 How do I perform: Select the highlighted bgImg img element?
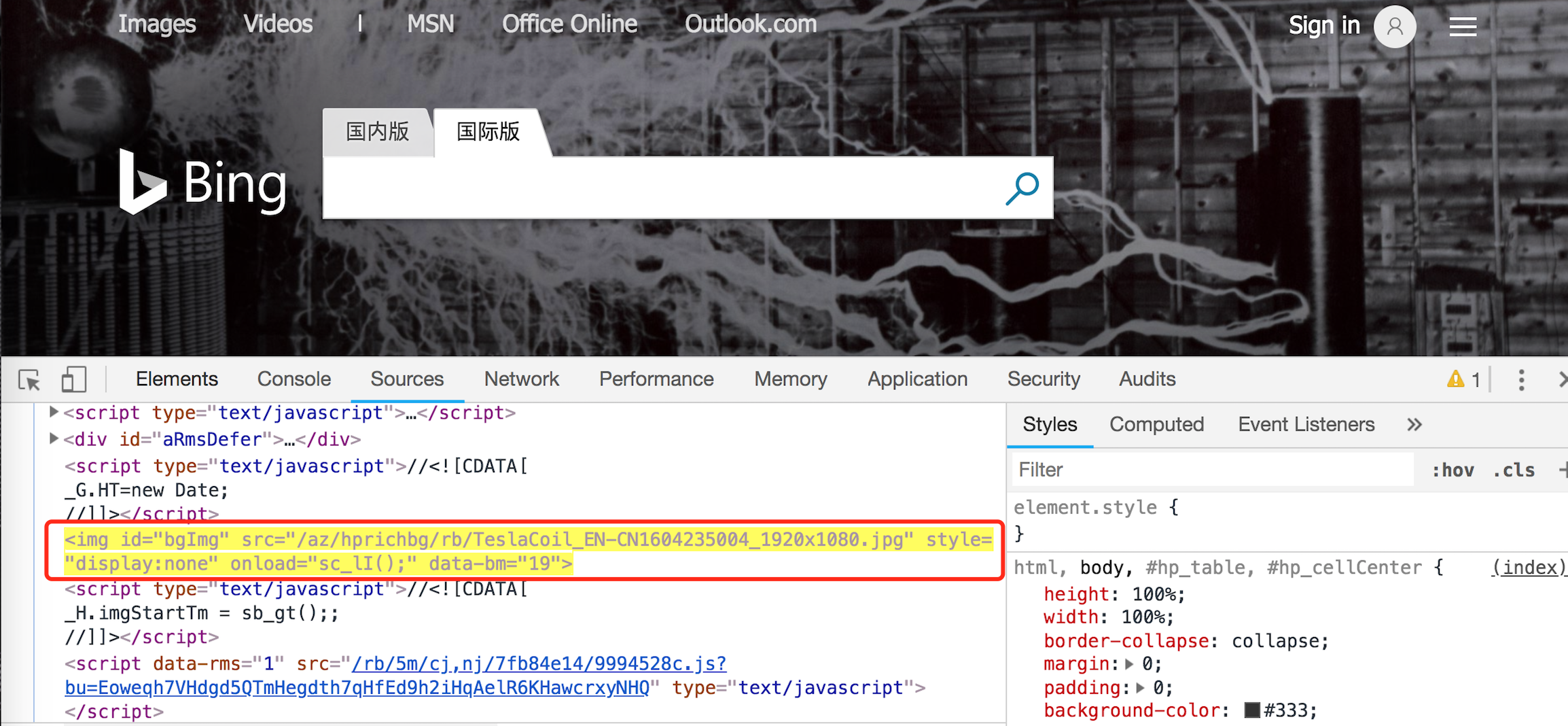[528, 551]
